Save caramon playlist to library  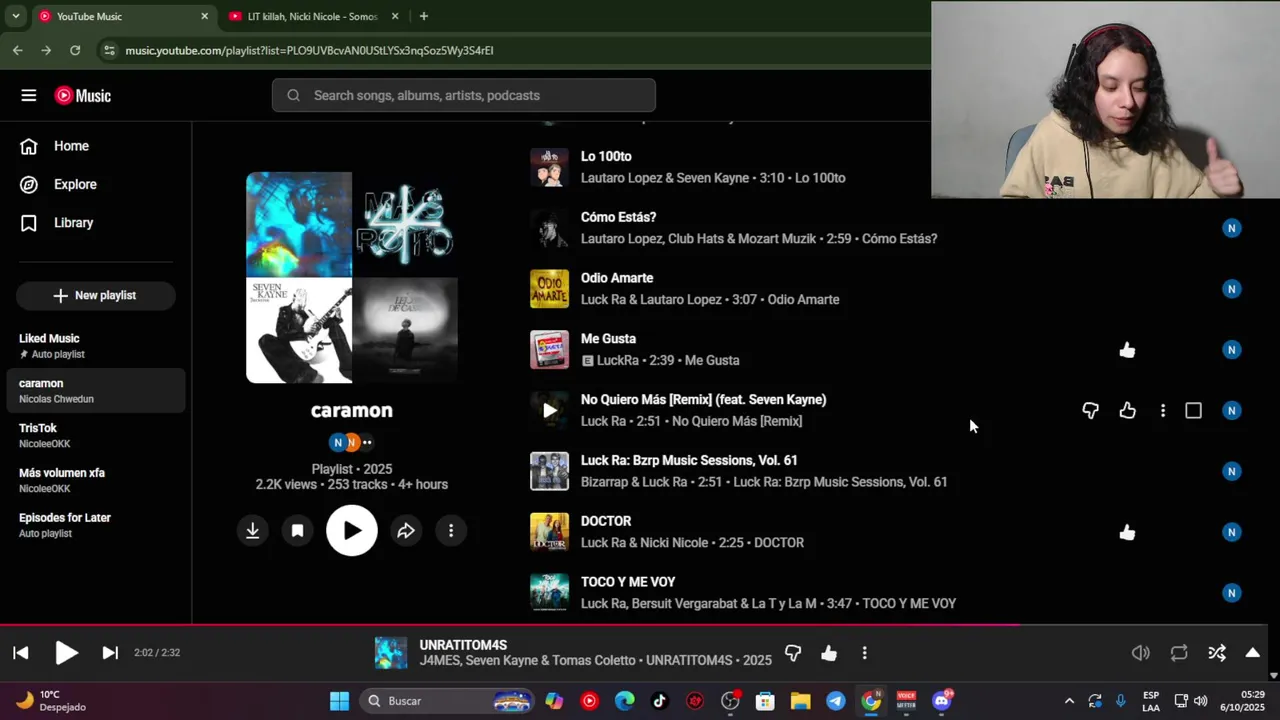(297, 531)
